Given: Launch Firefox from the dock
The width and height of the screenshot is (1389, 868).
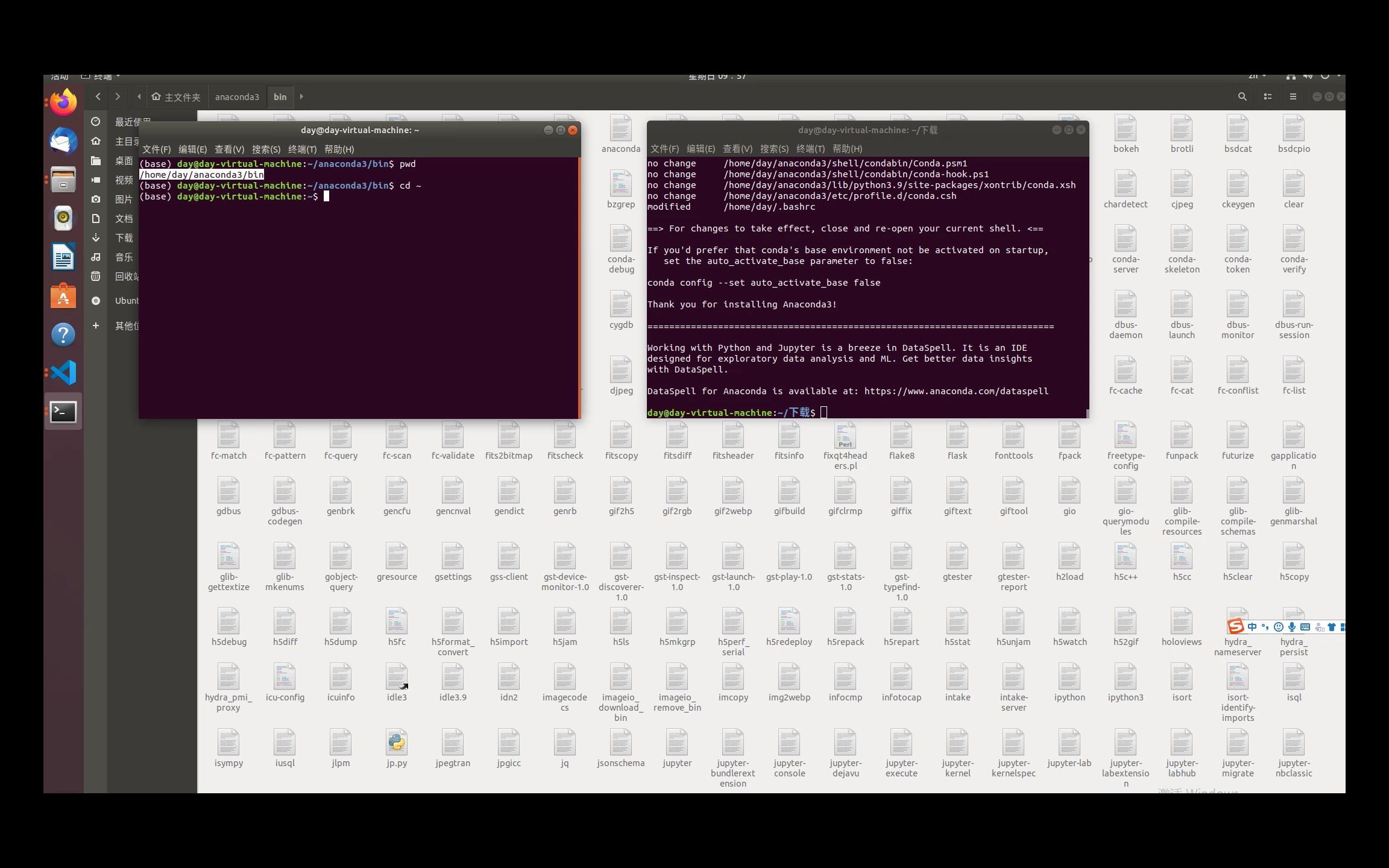Looking at the screenshot, I should (63, 102).
